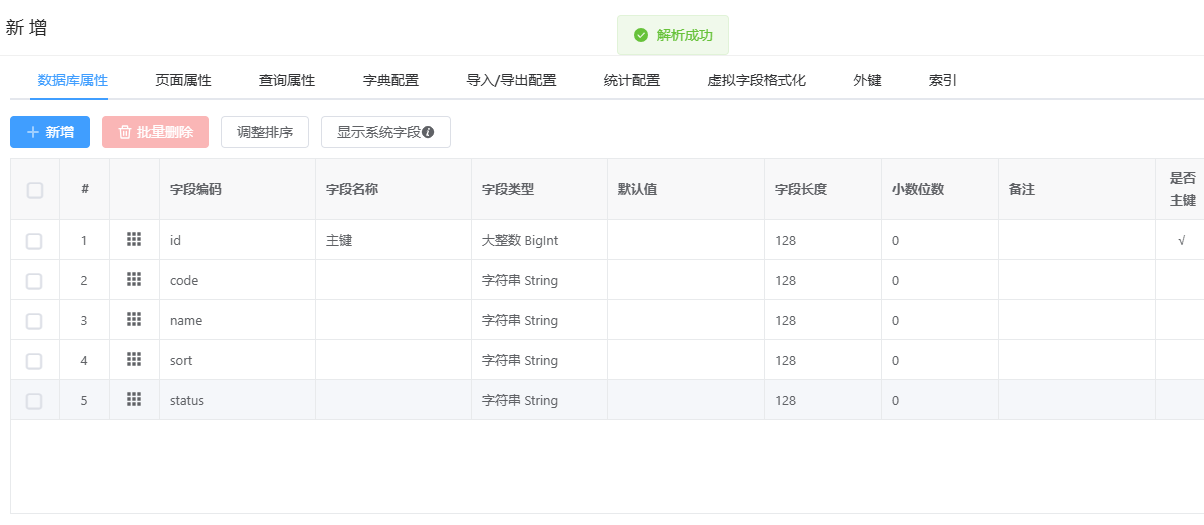Open 字段类型 cell showing 大整数 BigInt

tap(538, 241)
